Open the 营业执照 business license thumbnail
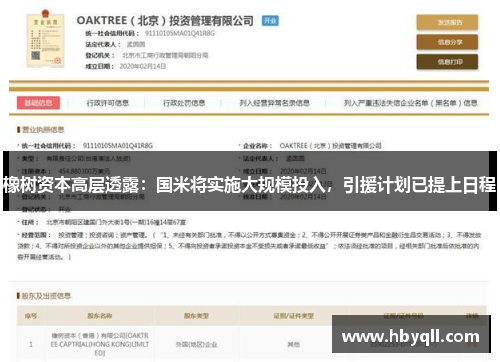 46,39
